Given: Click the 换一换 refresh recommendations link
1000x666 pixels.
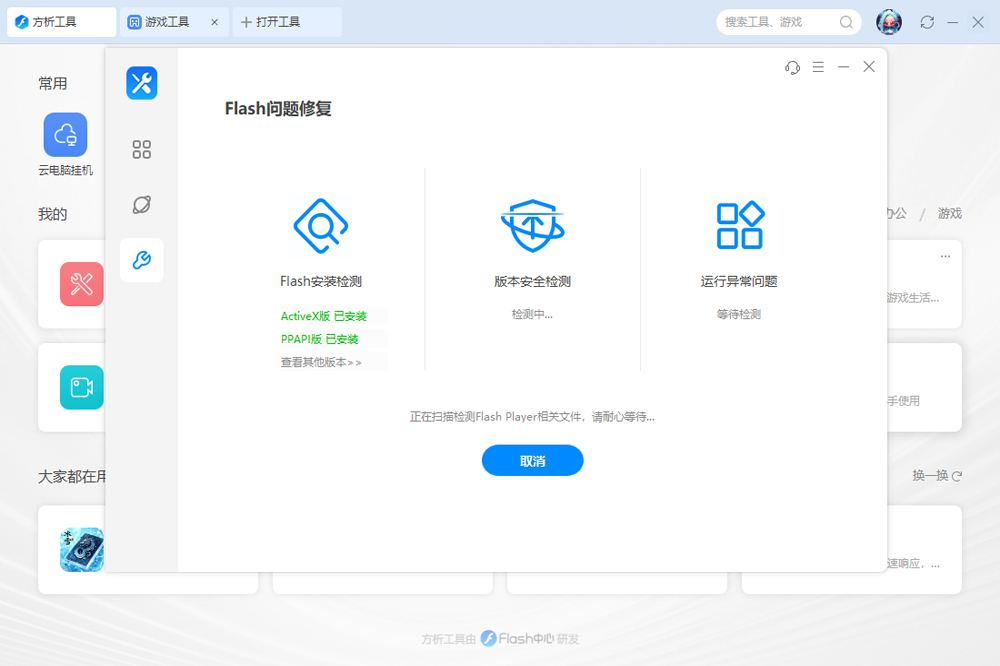Looking at the screenshot, I should coord(936,476).
